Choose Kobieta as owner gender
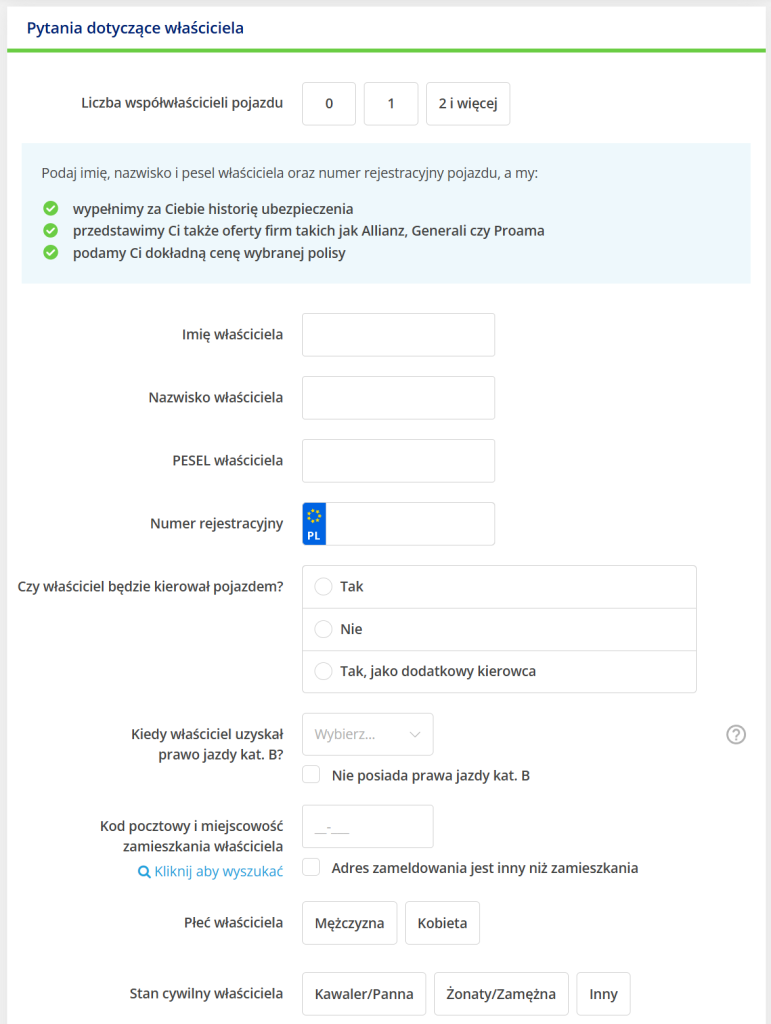The height and width of the screenshot is (1024, 771). [442, 923]
